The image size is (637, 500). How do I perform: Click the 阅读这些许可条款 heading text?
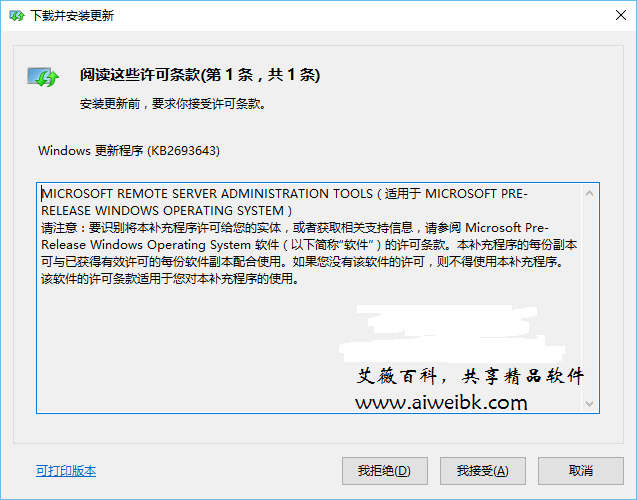click(x=200, y=75)
